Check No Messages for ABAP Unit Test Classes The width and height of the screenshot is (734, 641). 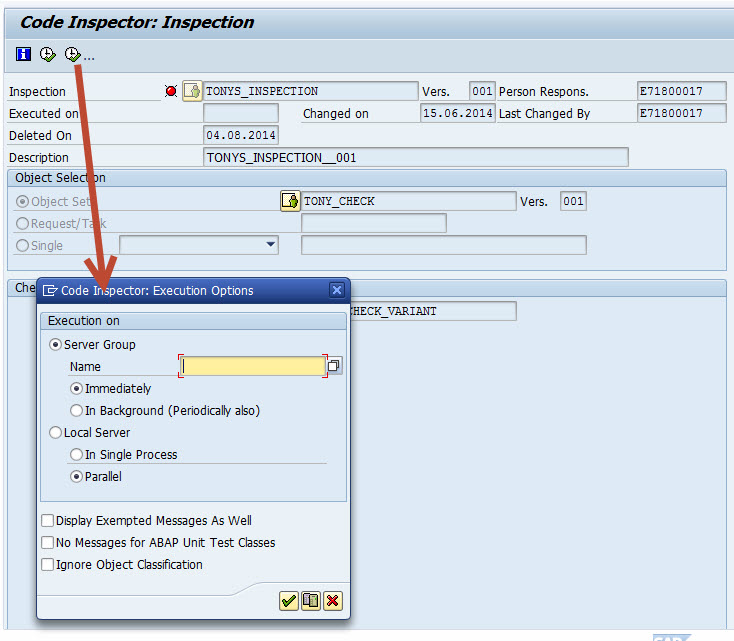point(47,543)
